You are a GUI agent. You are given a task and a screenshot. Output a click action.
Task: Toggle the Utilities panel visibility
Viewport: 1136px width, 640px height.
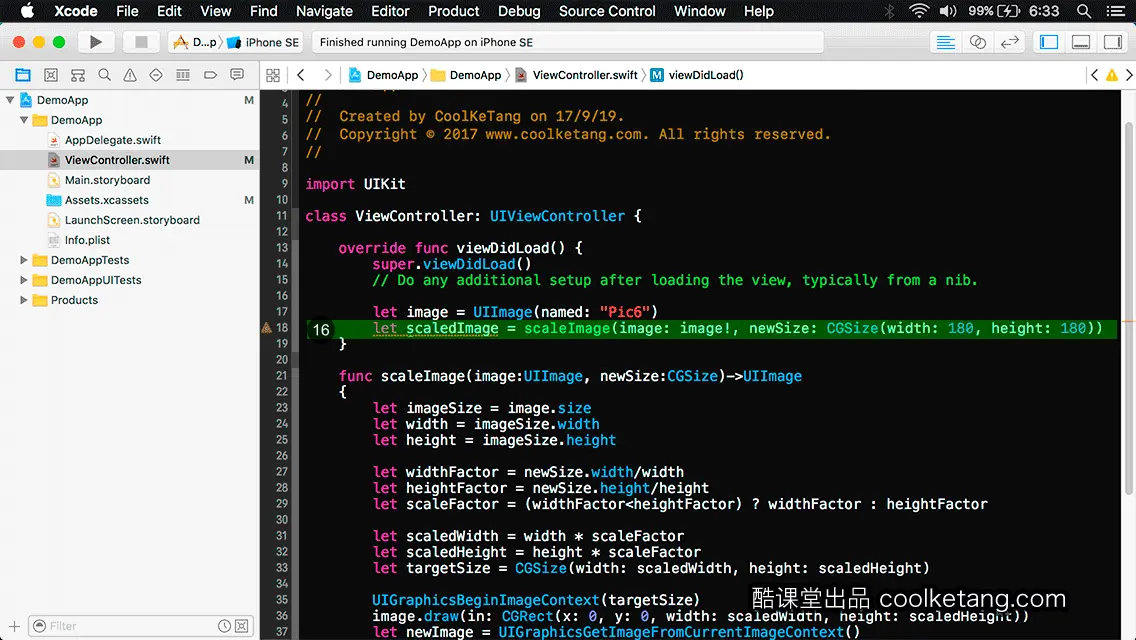point(1113,42)
